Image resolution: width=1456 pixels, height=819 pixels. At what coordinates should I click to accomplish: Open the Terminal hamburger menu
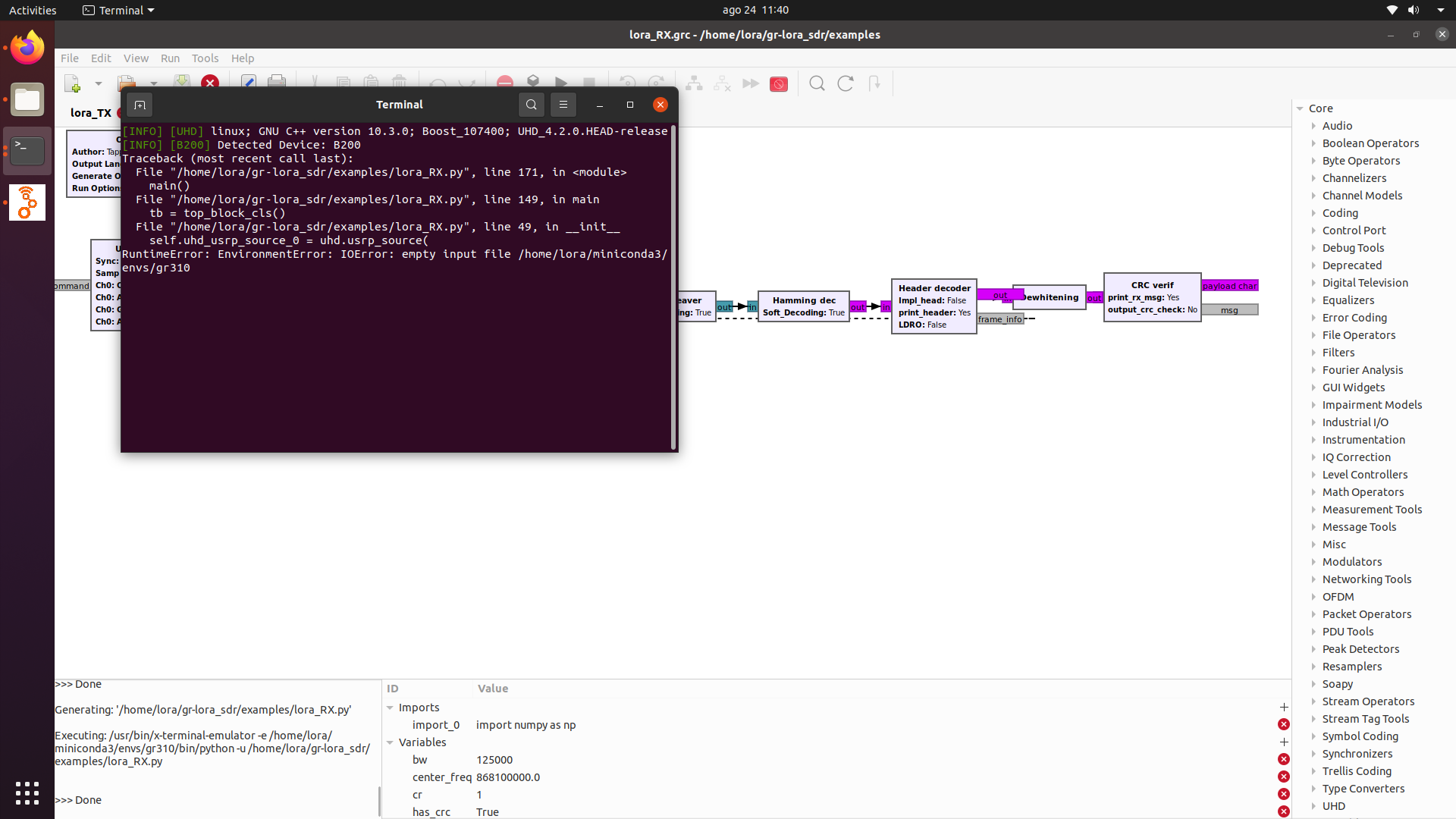(563, 105)
